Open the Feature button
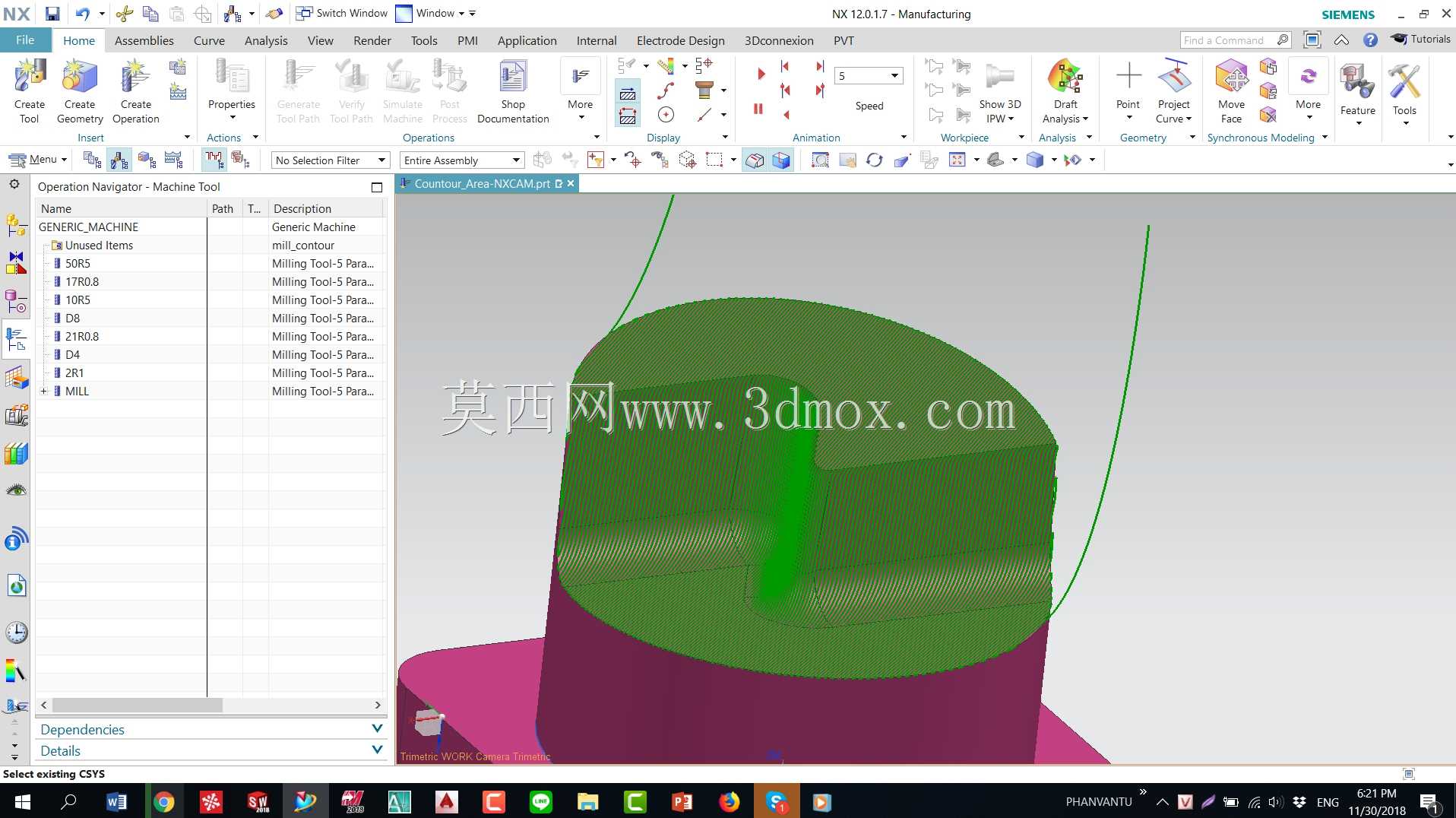This screenshot has height=818, width=1456. [1358, 91]
